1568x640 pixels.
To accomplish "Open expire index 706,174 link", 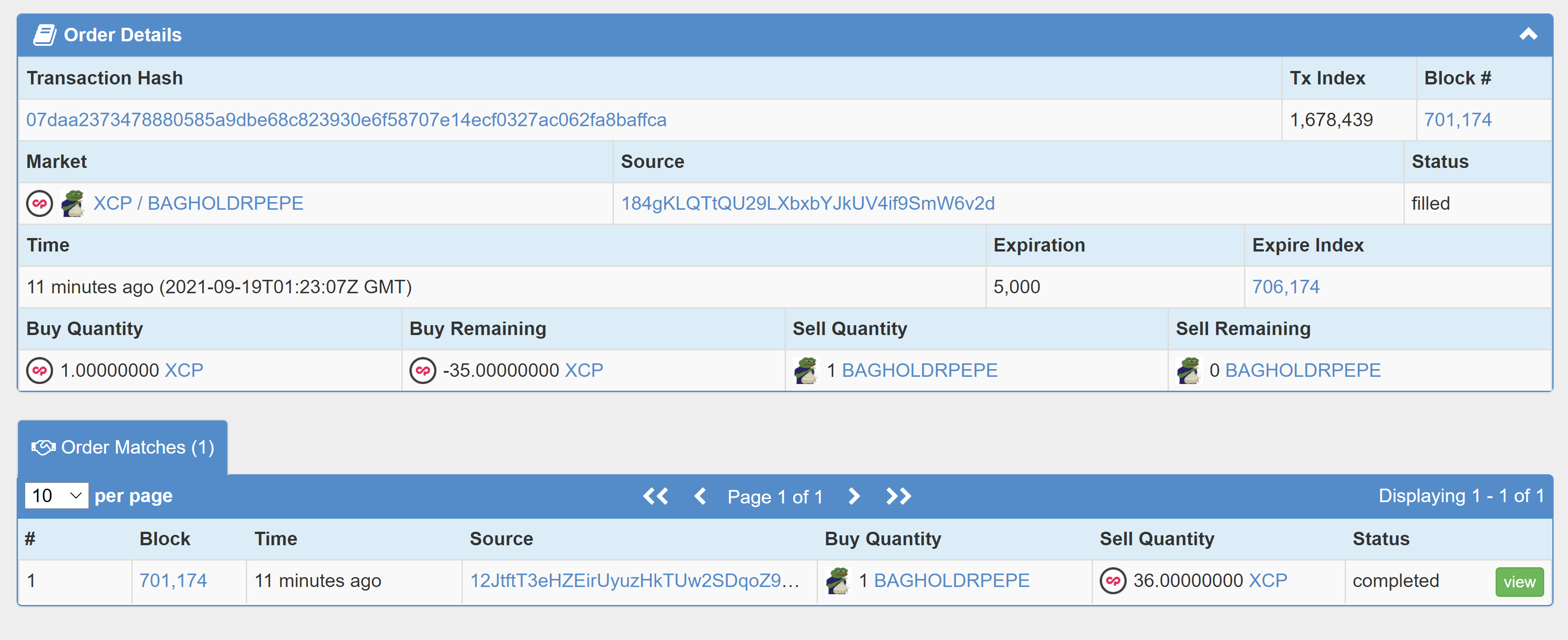I will pyautogui.click(x=1285, y=287).
